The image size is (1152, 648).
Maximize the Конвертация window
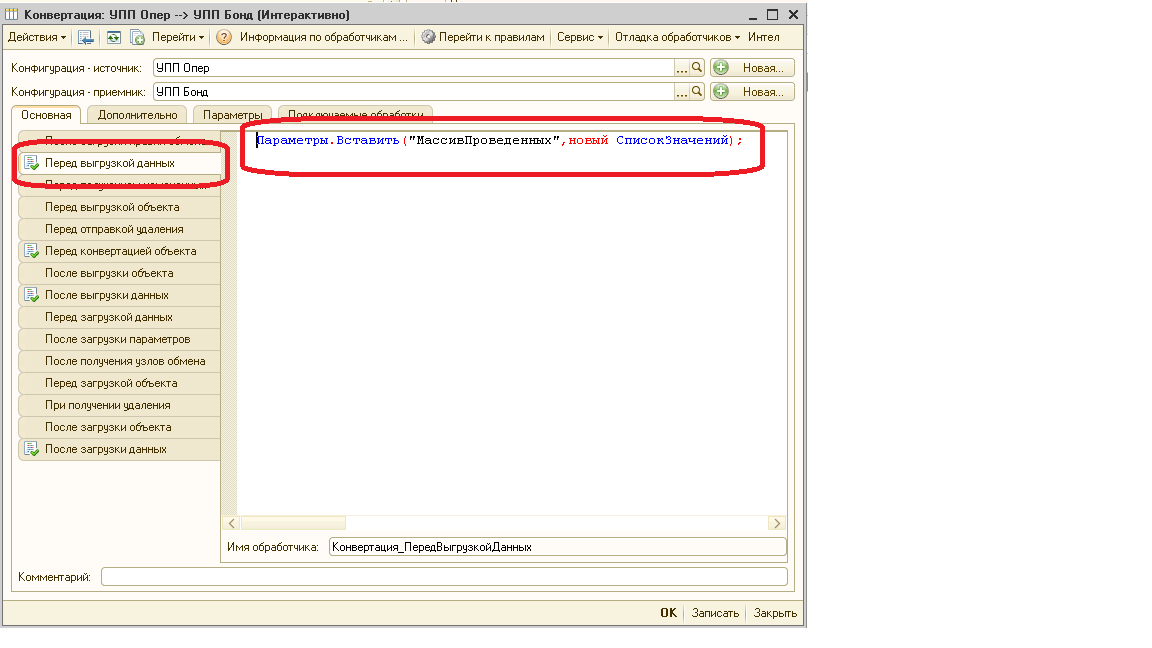coord(773,15)
